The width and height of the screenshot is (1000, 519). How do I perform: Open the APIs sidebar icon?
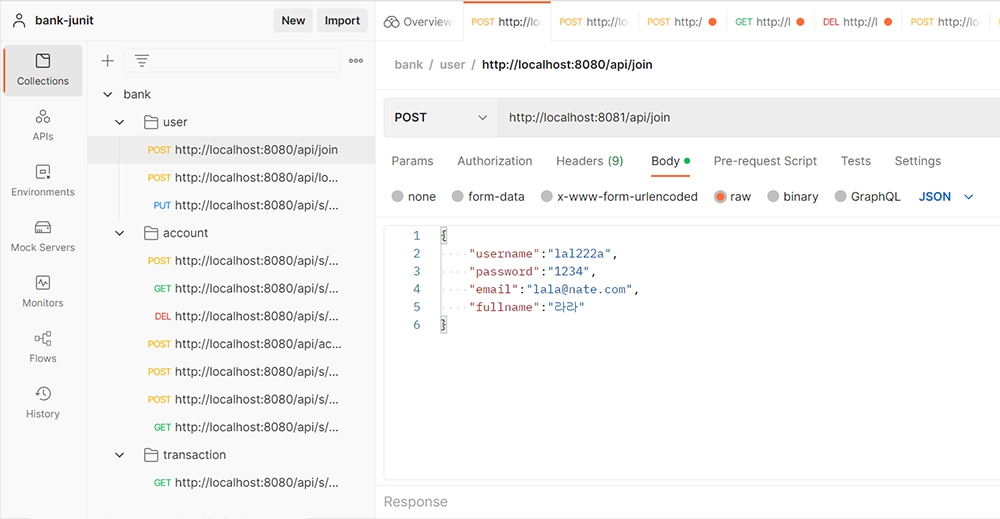point(43,125)
